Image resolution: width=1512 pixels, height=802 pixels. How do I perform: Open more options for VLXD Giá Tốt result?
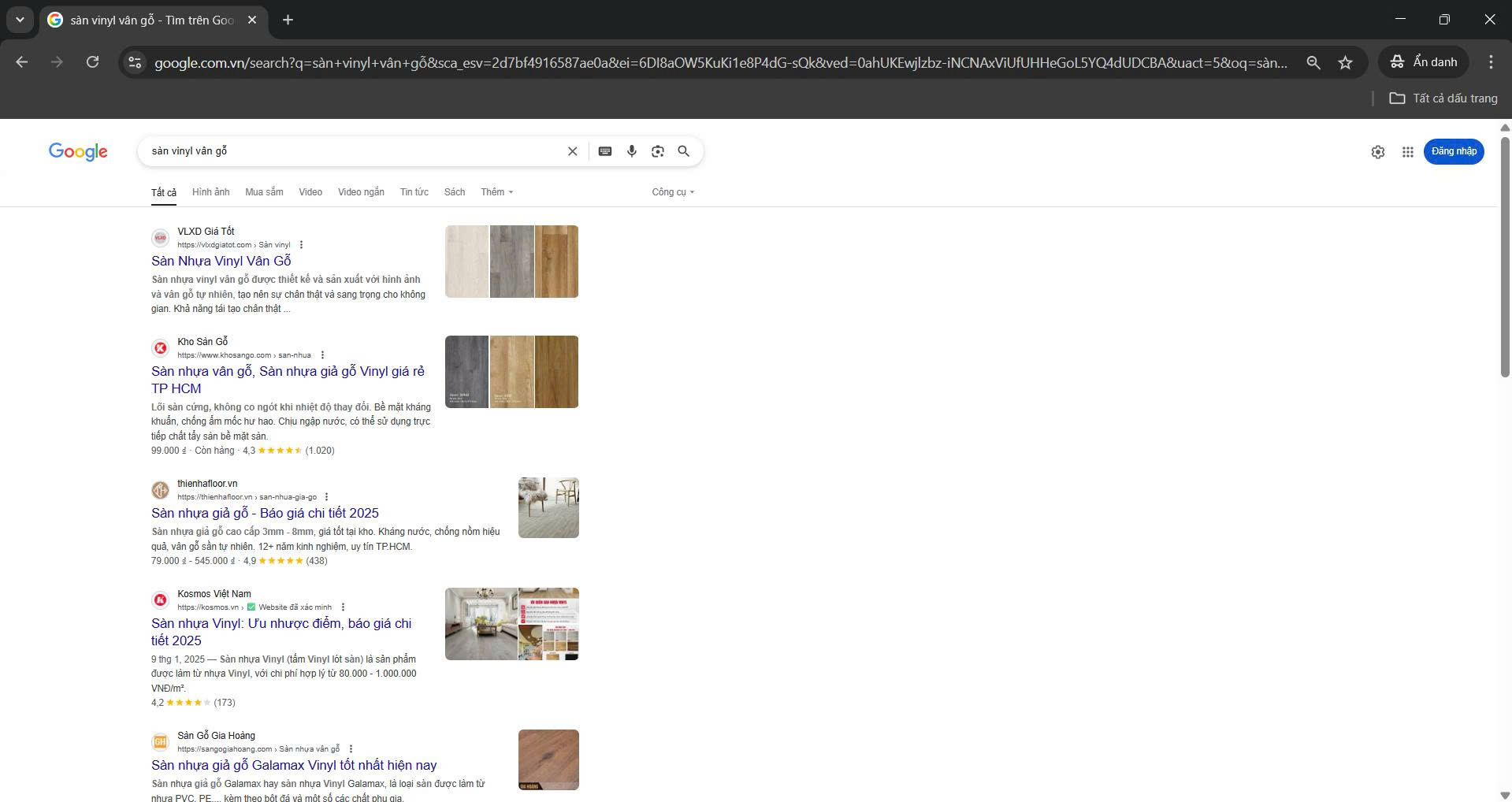[x=301, y=245]
